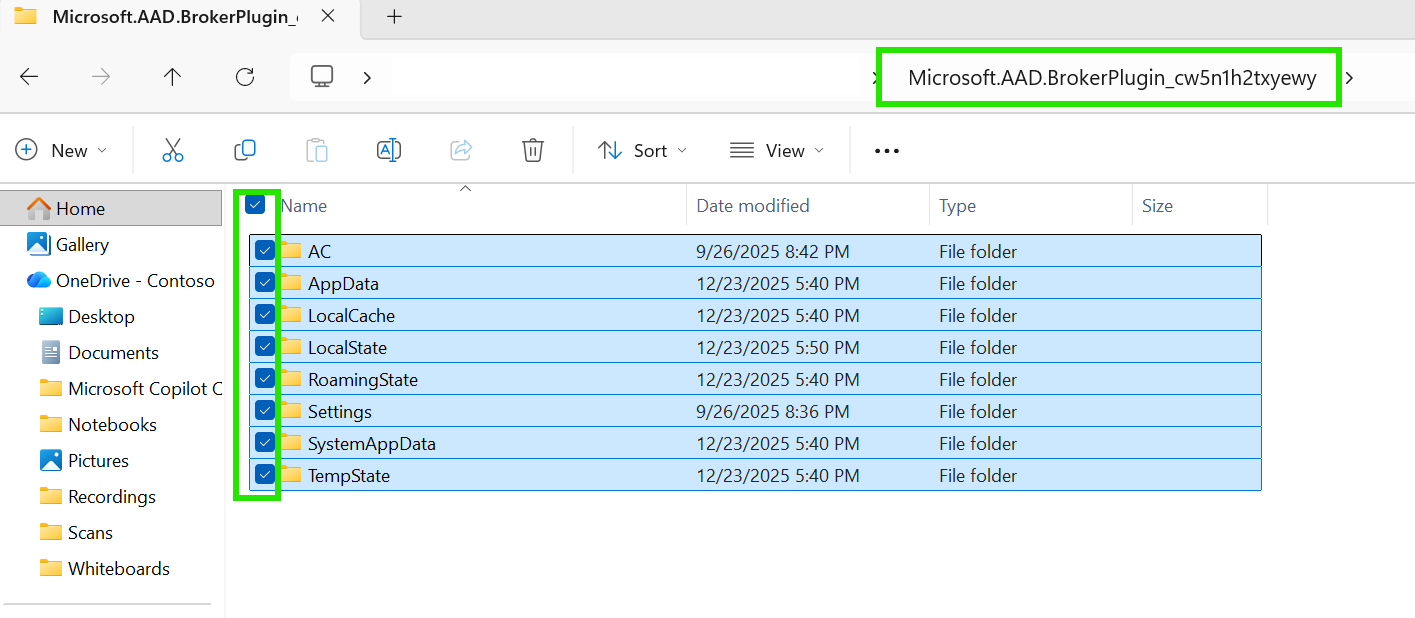Select the LocalState folder name

[x=347, y=348]
